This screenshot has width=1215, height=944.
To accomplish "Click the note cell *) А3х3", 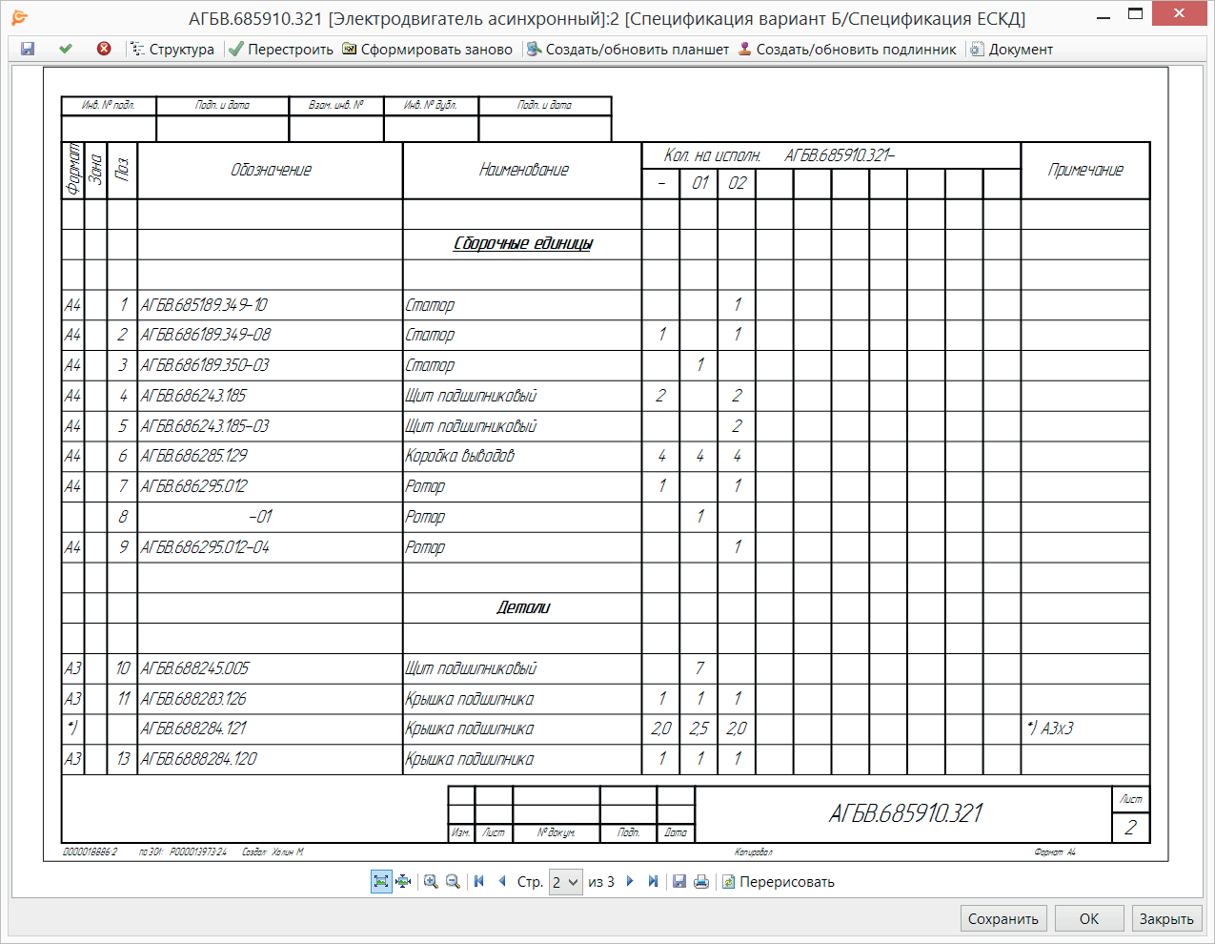I will click(x=1085, y=728).
